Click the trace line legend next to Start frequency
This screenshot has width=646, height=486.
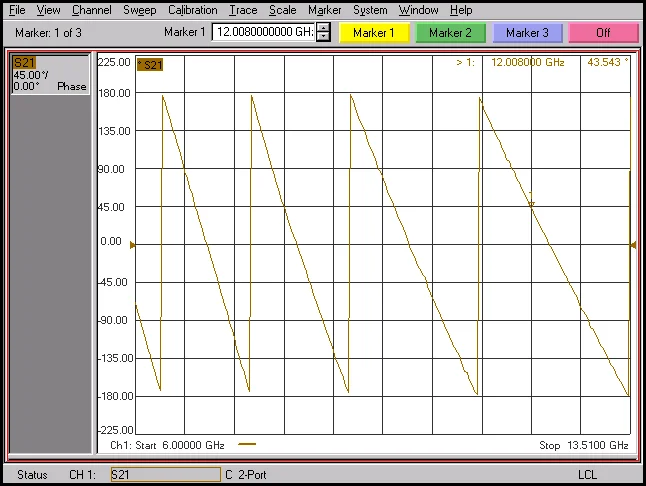point(247,443)
